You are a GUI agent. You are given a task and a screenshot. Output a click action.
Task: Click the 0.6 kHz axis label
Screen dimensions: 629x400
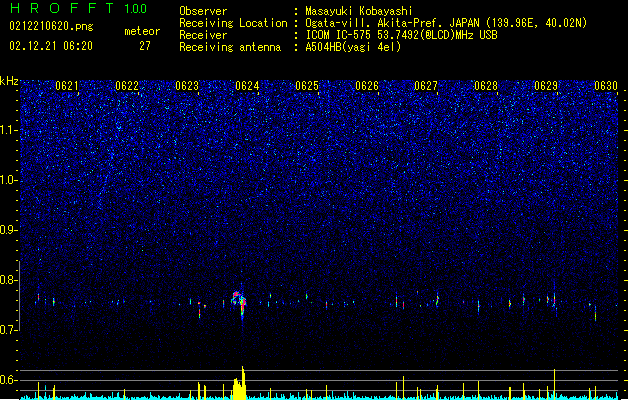coord(8,380)
